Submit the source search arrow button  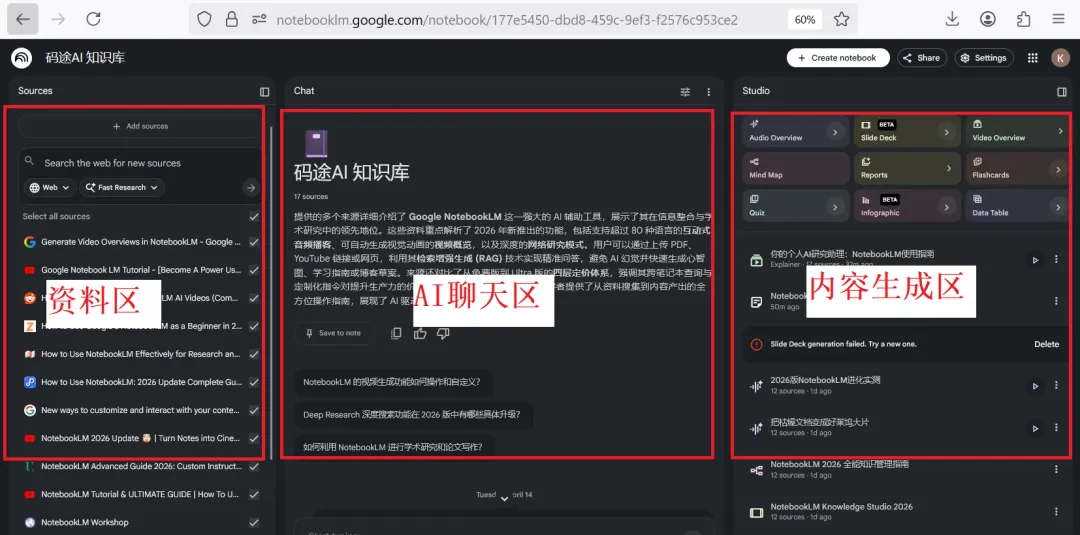[x=251, y=187]
